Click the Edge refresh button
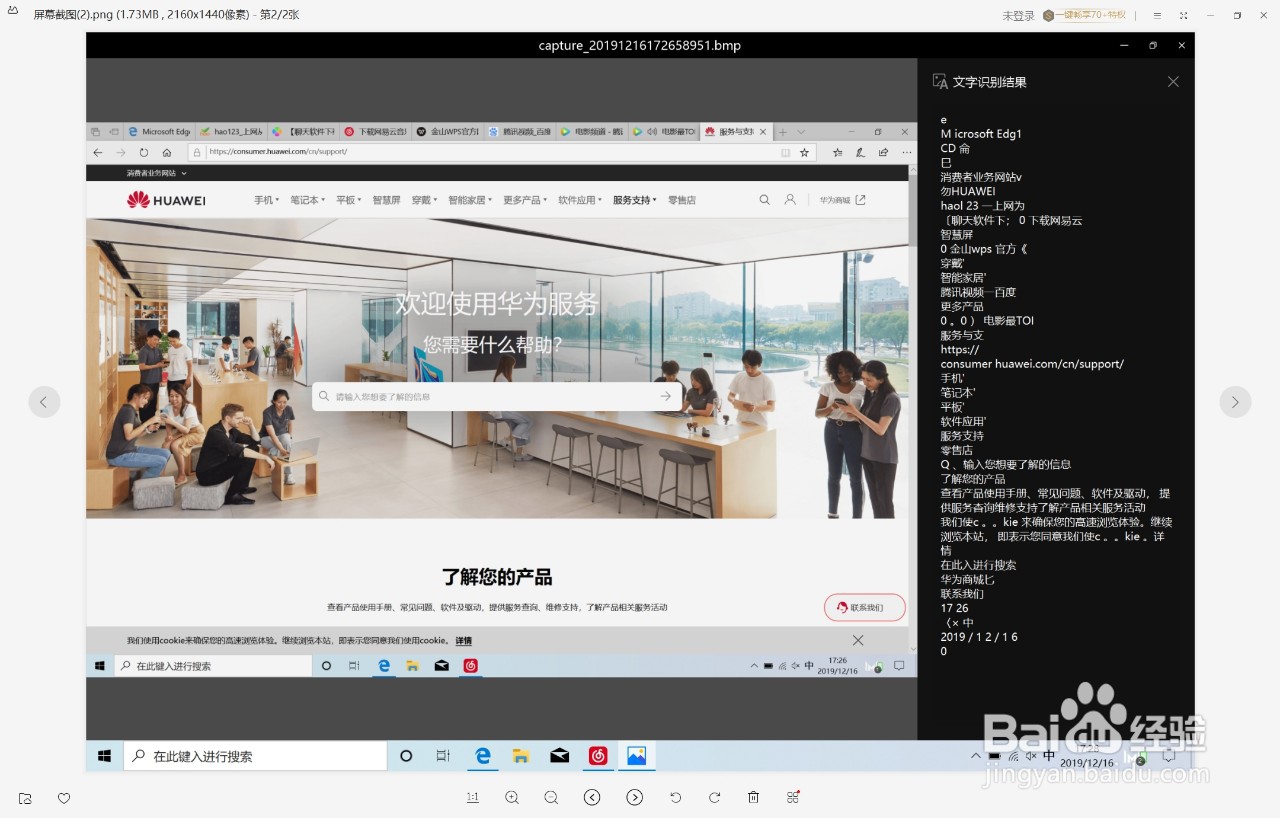 point(144,152)
